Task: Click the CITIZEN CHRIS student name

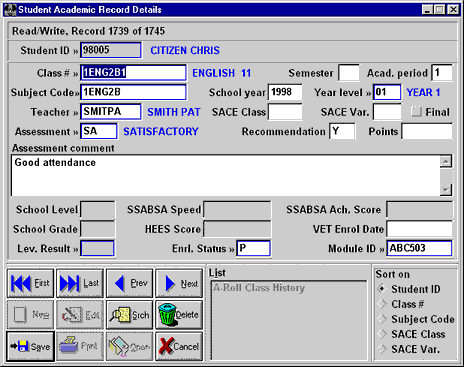Action: point(185,50)
